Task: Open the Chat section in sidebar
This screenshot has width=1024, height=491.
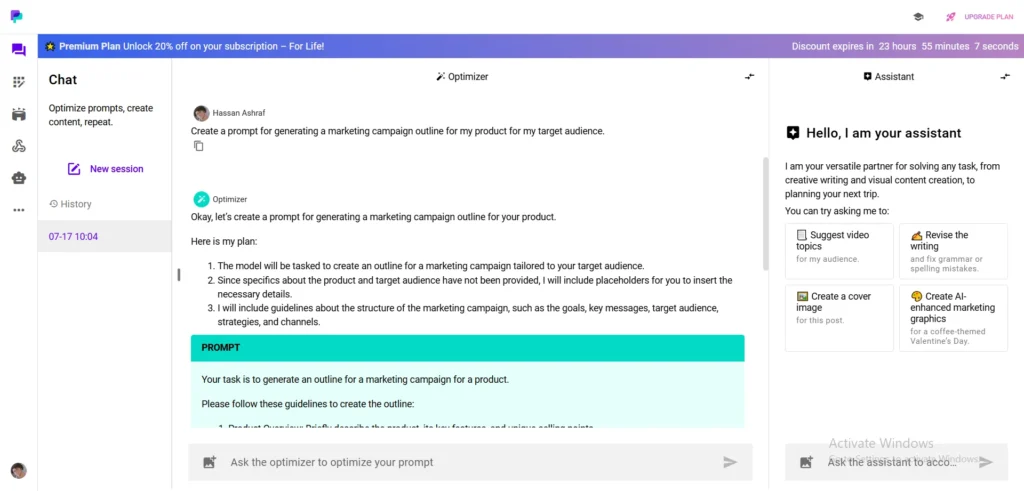Action: point(18,50)
